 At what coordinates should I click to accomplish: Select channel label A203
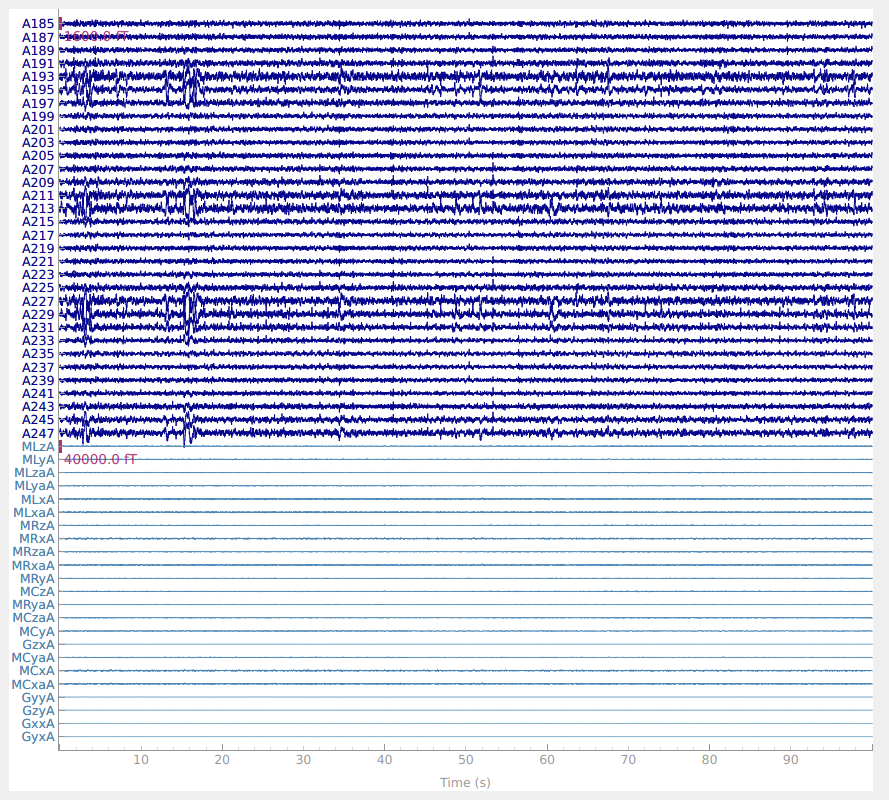pos(38,142)
